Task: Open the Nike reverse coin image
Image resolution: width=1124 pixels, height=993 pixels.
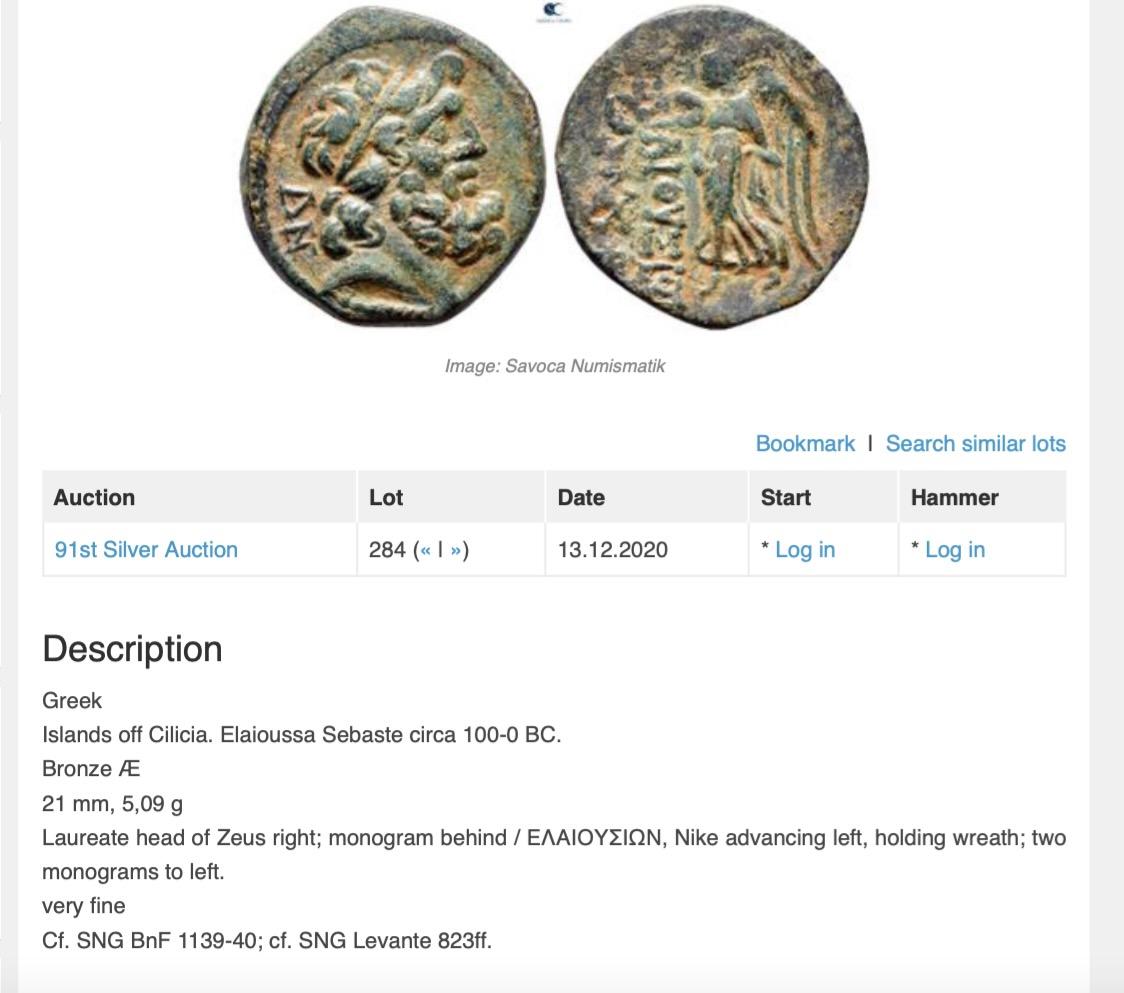Action: coord(712,168)
